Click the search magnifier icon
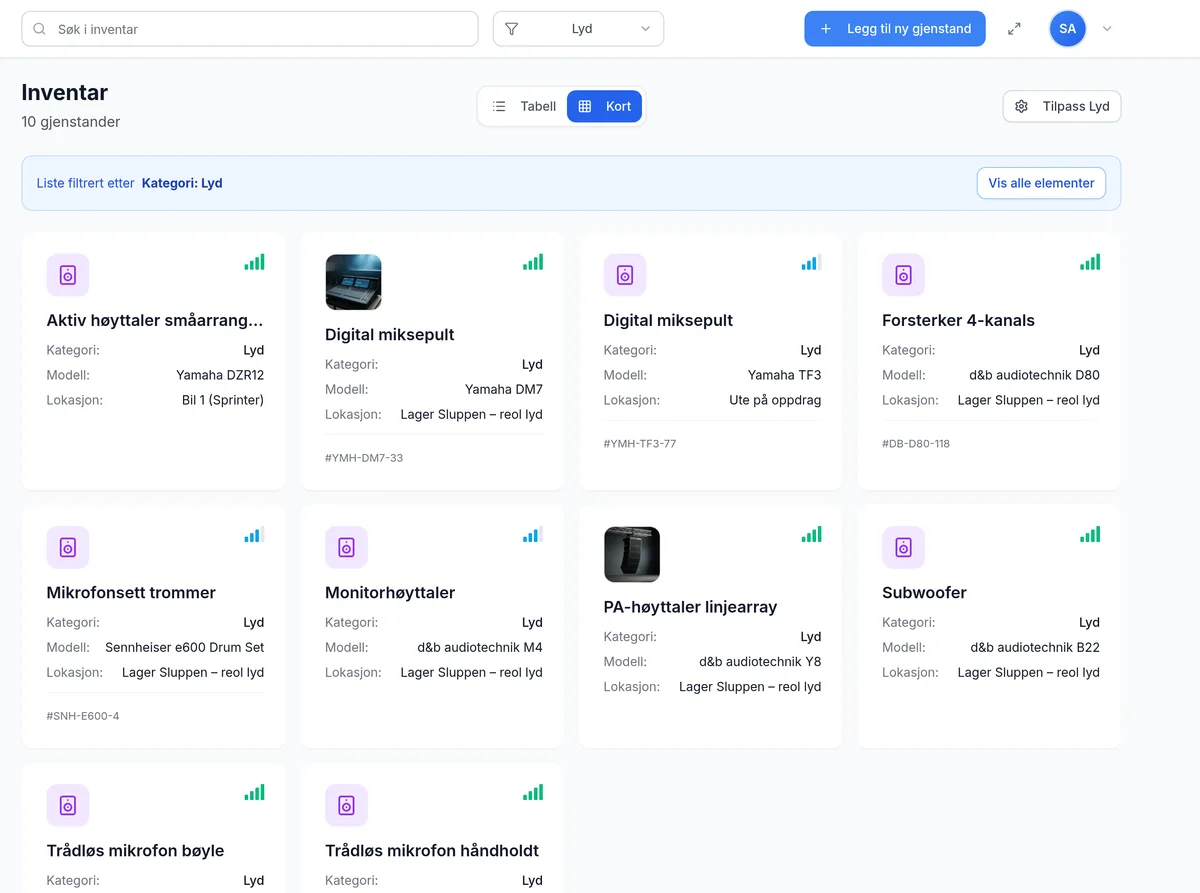 pyautogui.click(x=40, y=29)
